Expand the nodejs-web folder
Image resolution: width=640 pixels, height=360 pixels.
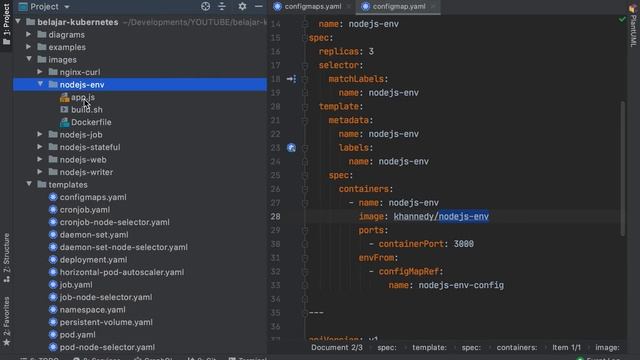40,160
